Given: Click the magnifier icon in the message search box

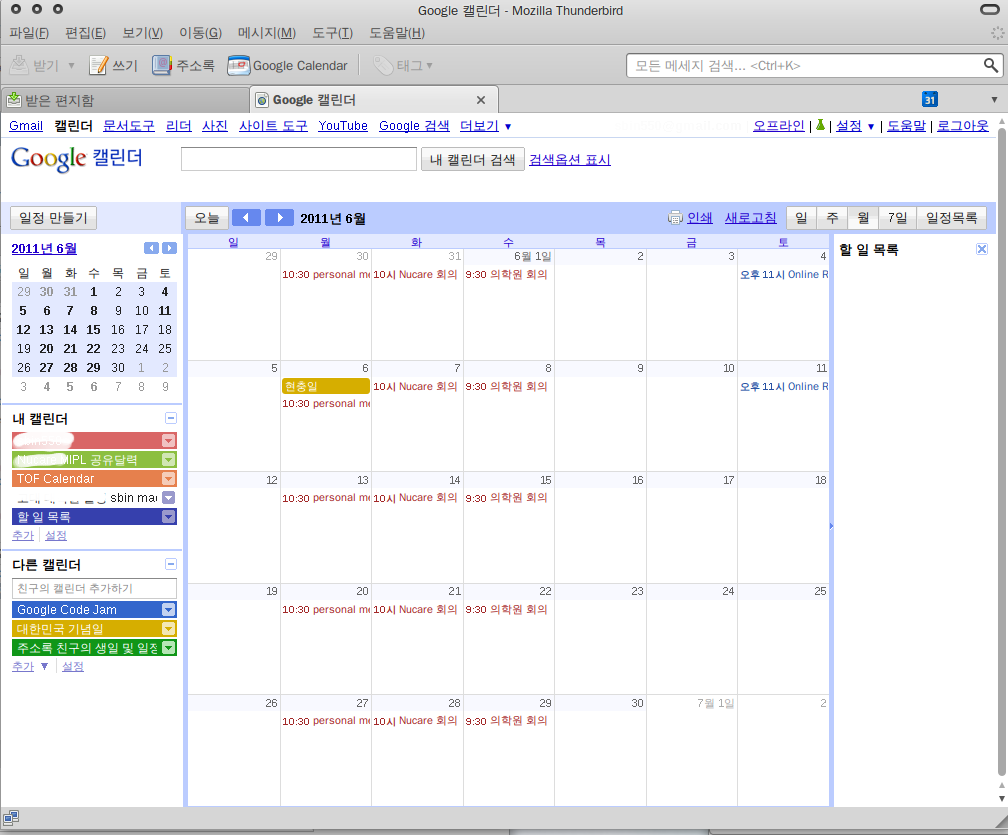Looking at the screenshot, I should point(991,65).
